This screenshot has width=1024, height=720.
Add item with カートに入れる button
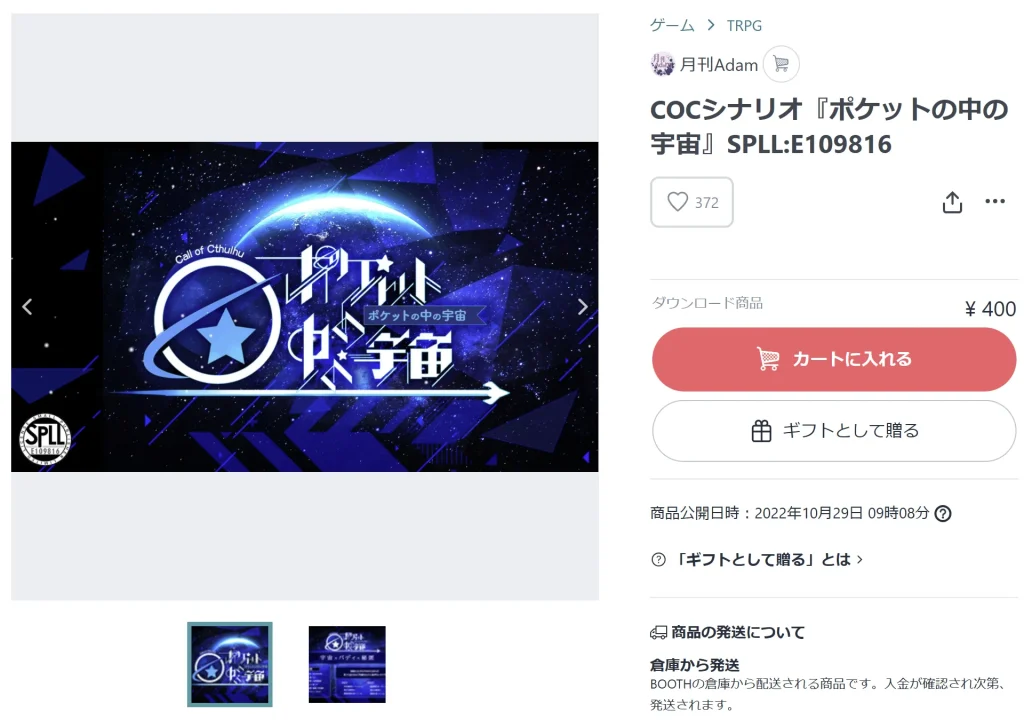coord(834,359)
